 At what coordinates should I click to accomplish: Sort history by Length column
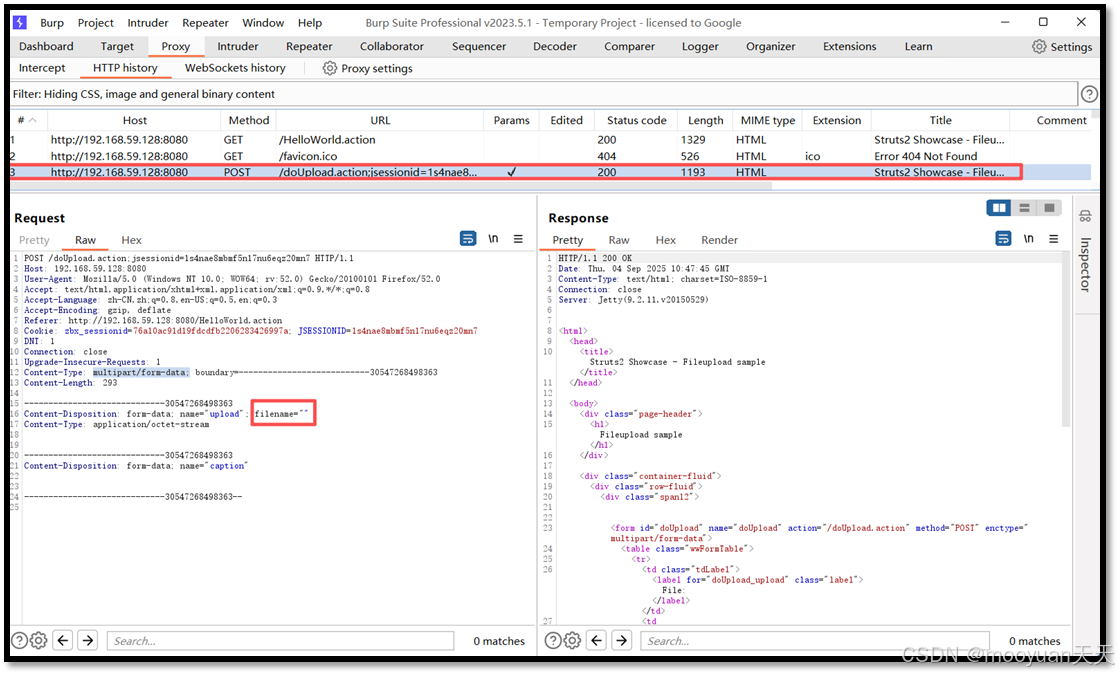[x=705, y=120]
